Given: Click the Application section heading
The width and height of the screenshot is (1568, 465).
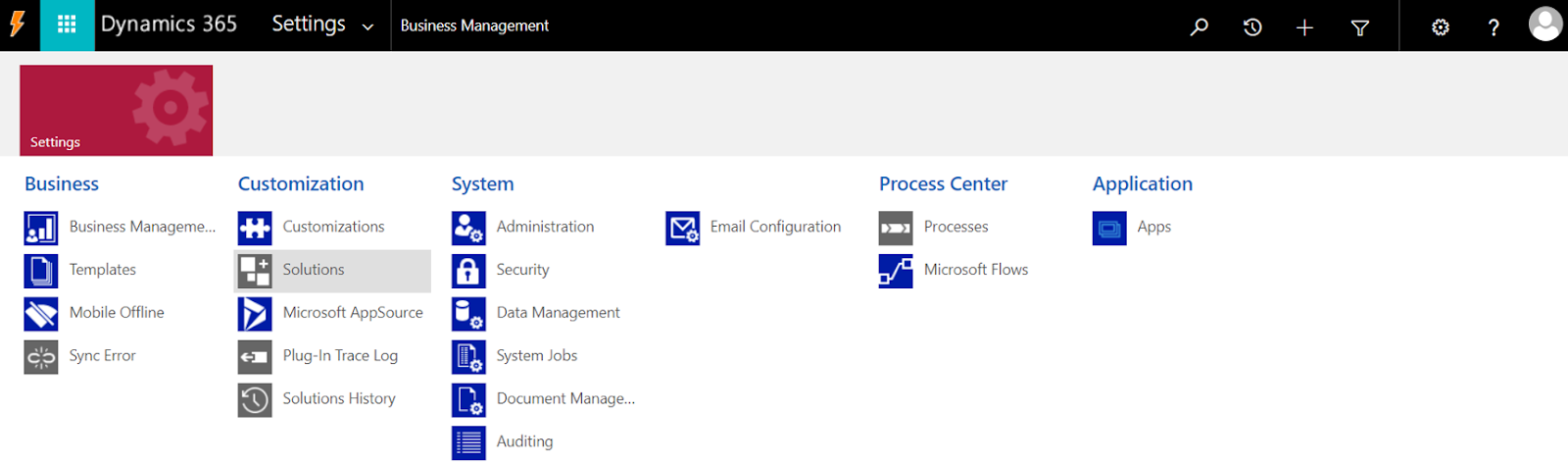Looking at the screenshot, I should click(x=1143, y=183).
